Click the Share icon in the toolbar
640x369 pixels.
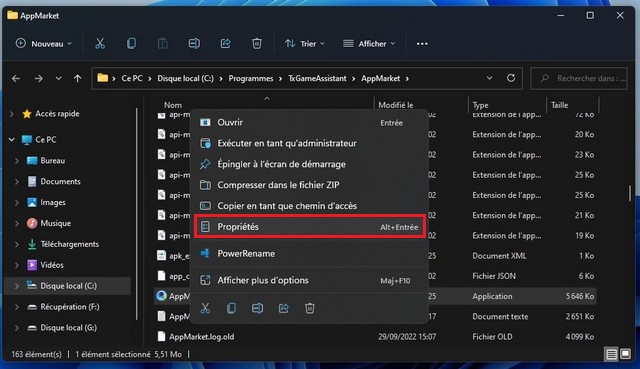[x=226, y=44]
